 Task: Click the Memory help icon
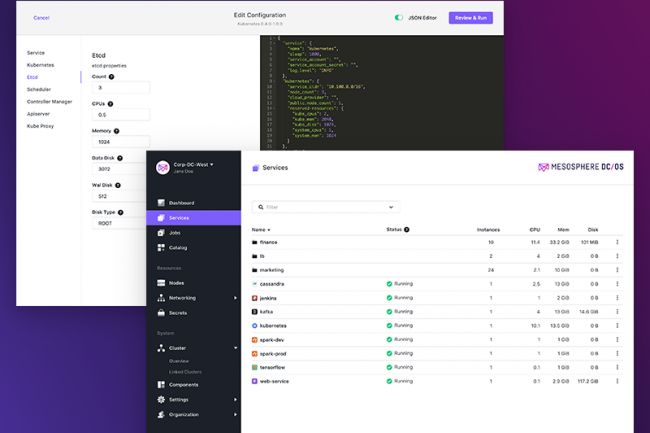pos(116,131)
